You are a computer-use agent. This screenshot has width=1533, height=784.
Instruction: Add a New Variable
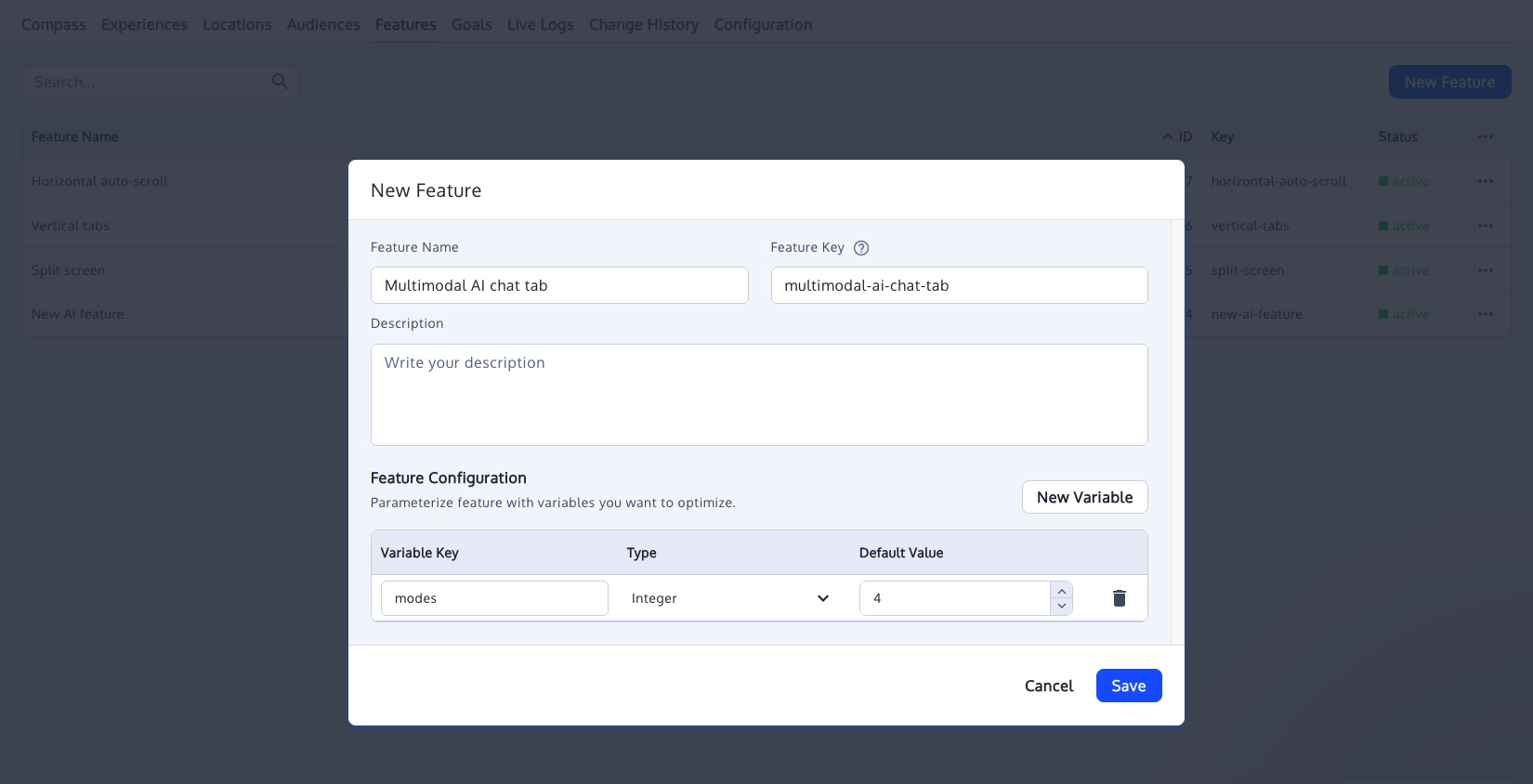(1085, 497)
